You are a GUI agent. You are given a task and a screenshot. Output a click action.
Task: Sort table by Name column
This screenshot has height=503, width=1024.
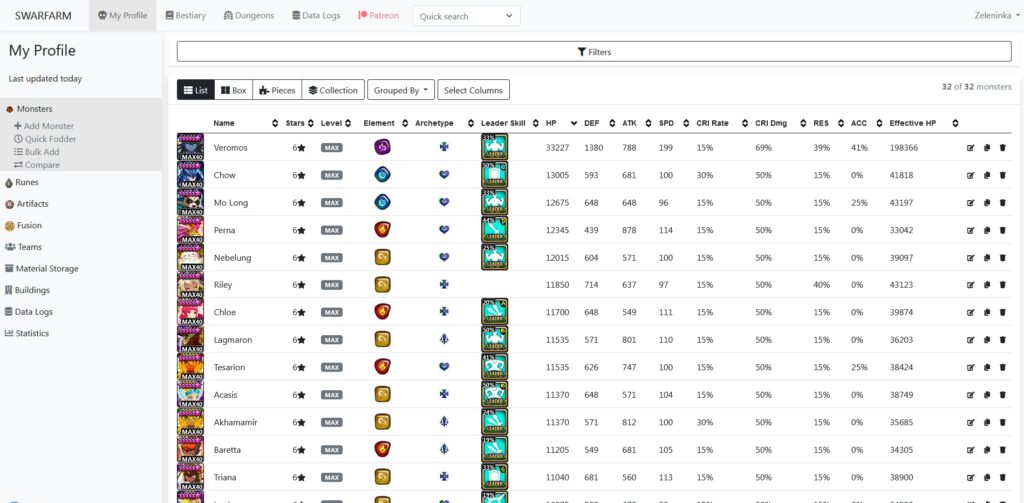(245, 123)
